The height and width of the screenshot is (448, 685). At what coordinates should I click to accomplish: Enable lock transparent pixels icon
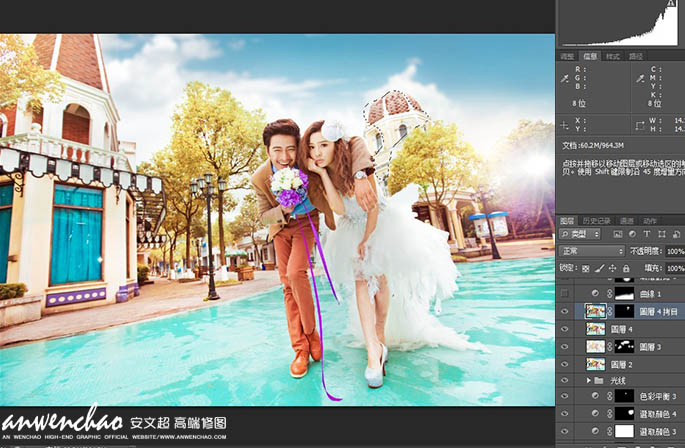pyautogui.click(x=586, y=268)
